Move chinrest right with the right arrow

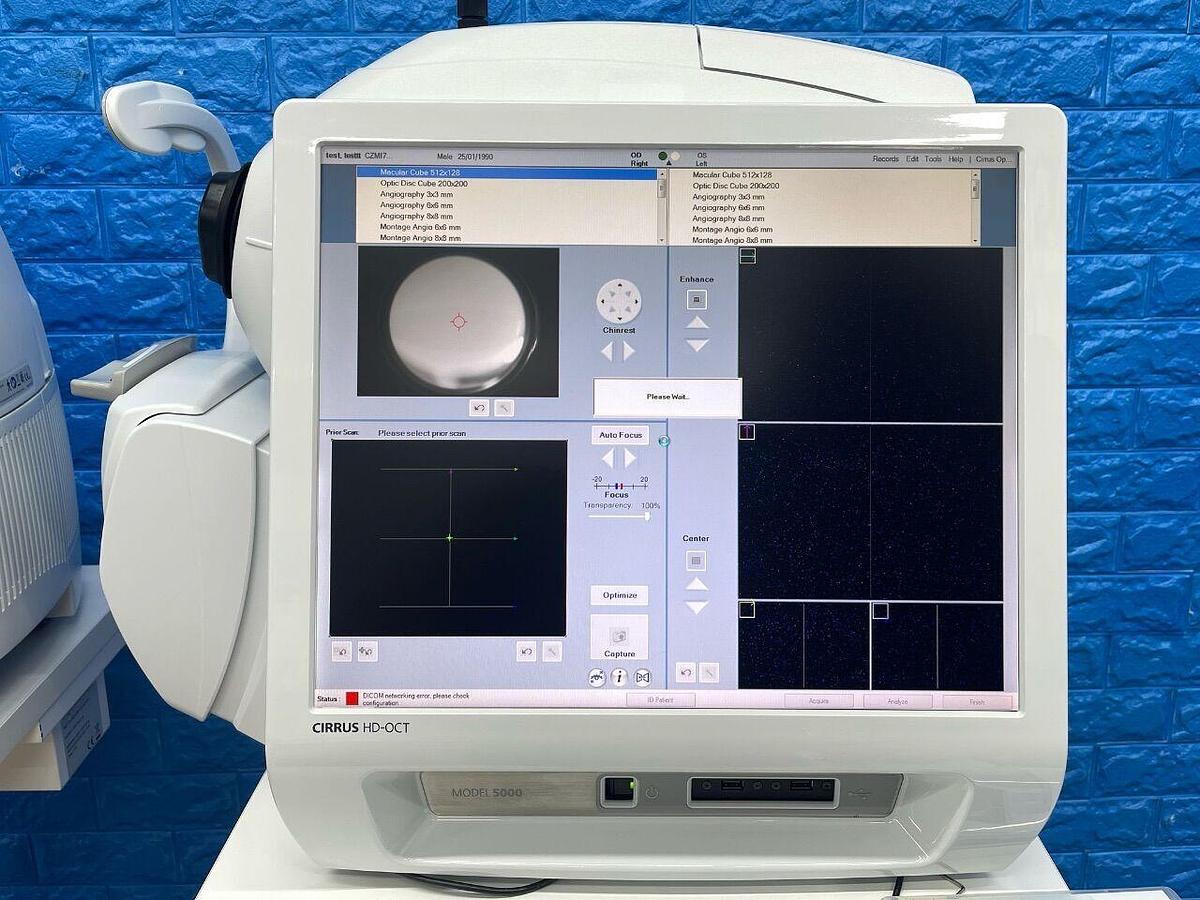click(x=629, y=351)
